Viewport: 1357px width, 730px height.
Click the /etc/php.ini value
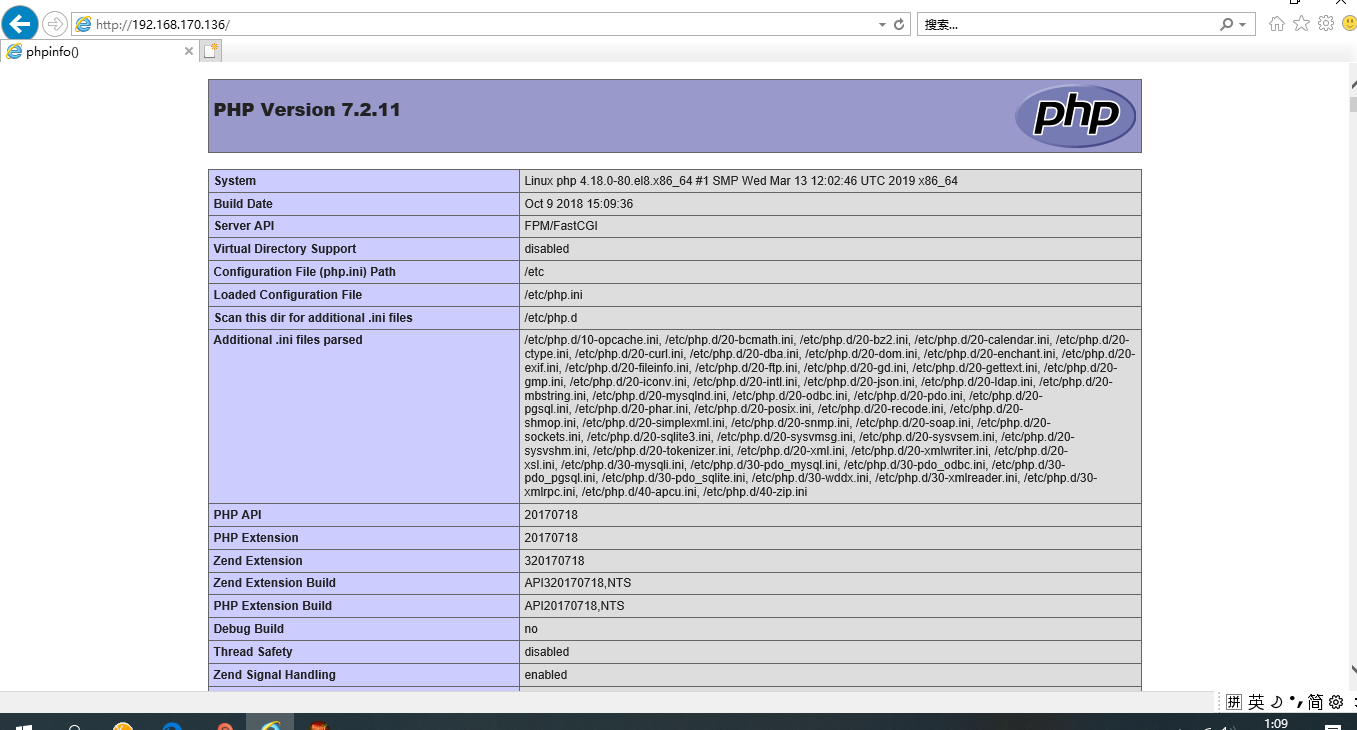tap(553, 295)
